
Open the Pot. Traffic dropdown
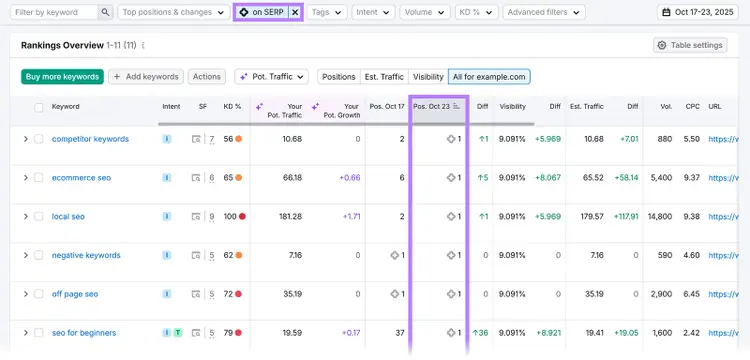(x=271, y=76)
